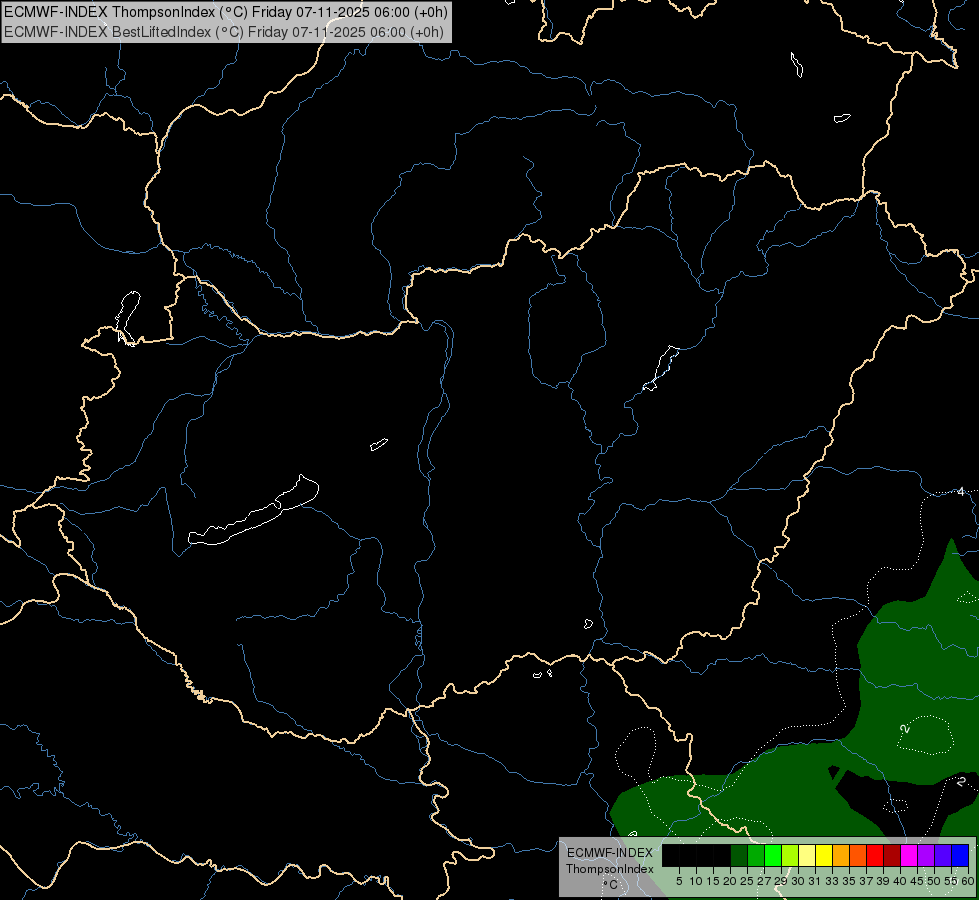This screenshot has width=979, height=900.
Task: Click the legend tick value 30
Action: 798,881
